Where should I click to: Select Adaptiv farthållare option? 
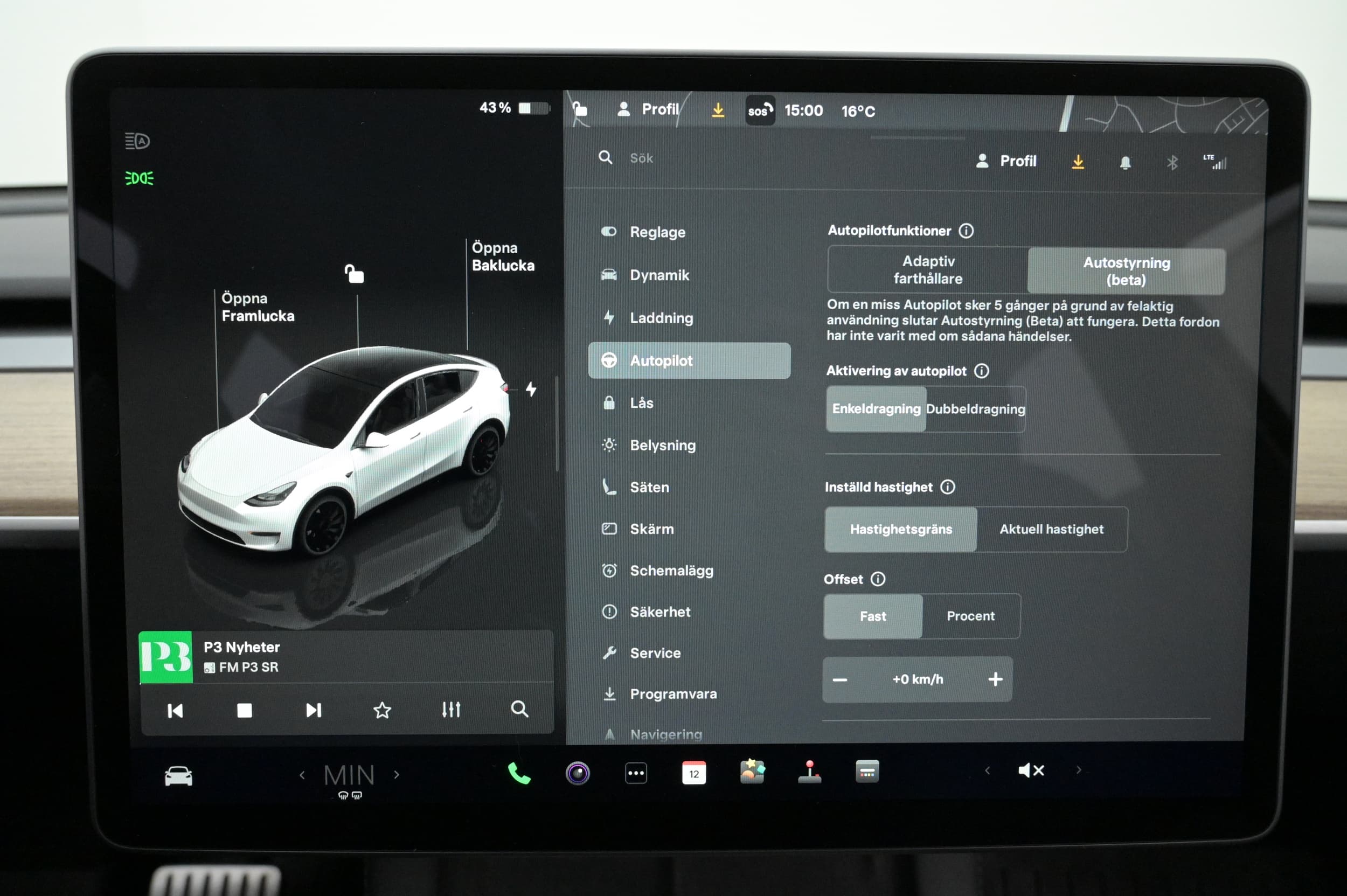tap(927, 270)
